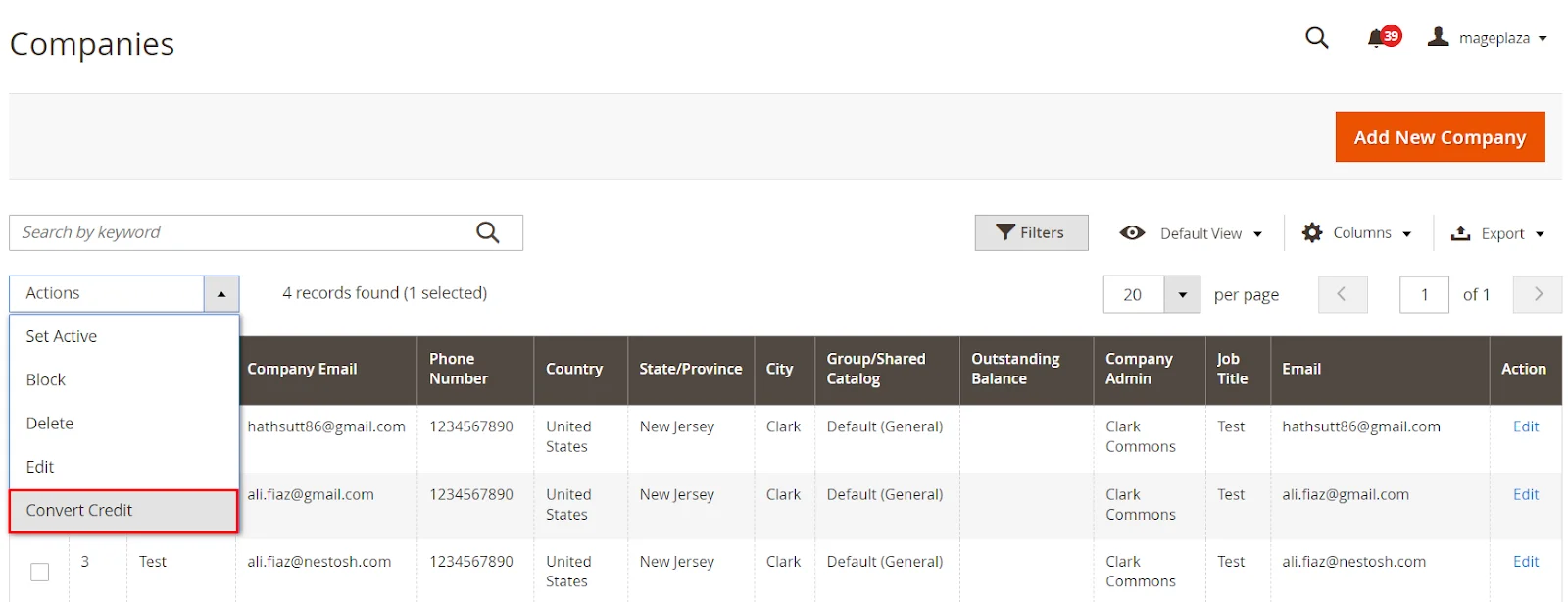Click Edit link for hathsutt86@gmail.com row

[1525, 426]
